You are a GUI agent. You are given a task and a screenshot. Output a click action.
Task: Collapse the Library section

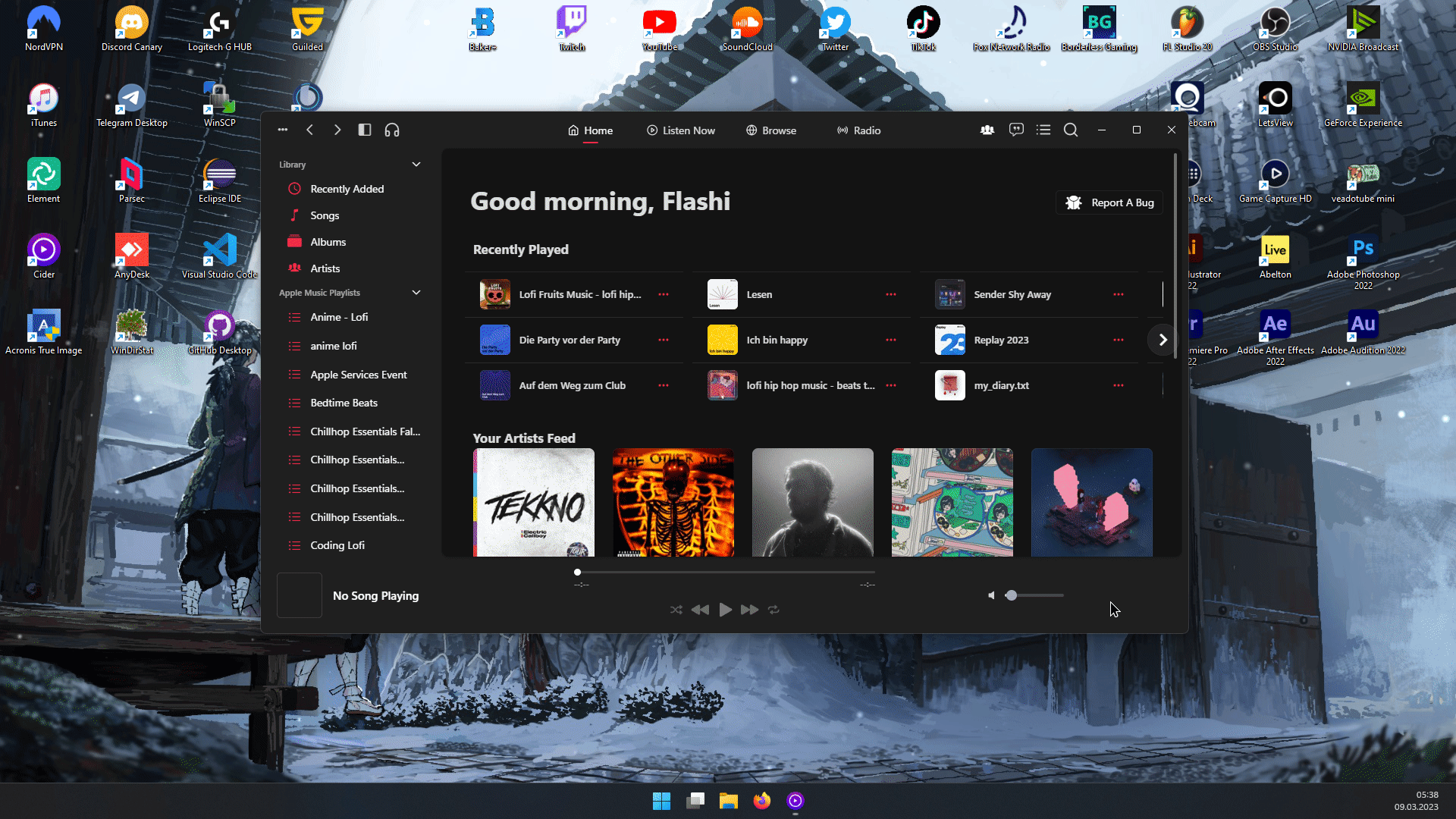click(416, 164)
